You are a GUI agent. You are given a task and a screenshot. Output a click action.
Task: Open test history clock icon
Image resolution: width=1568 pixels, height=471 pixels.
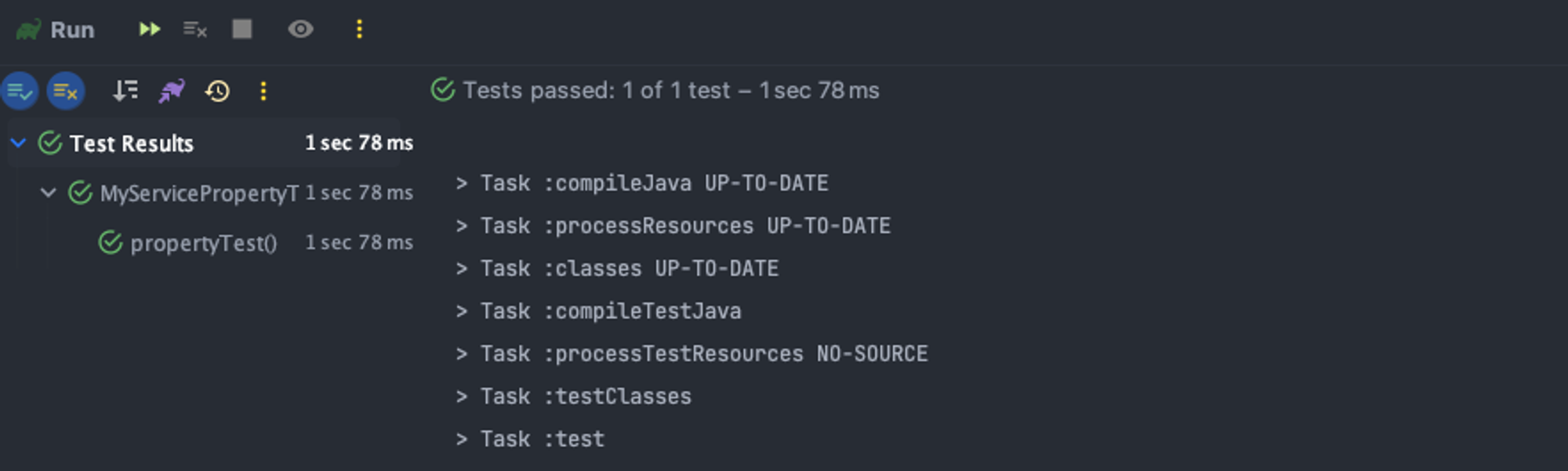point(217,91)
